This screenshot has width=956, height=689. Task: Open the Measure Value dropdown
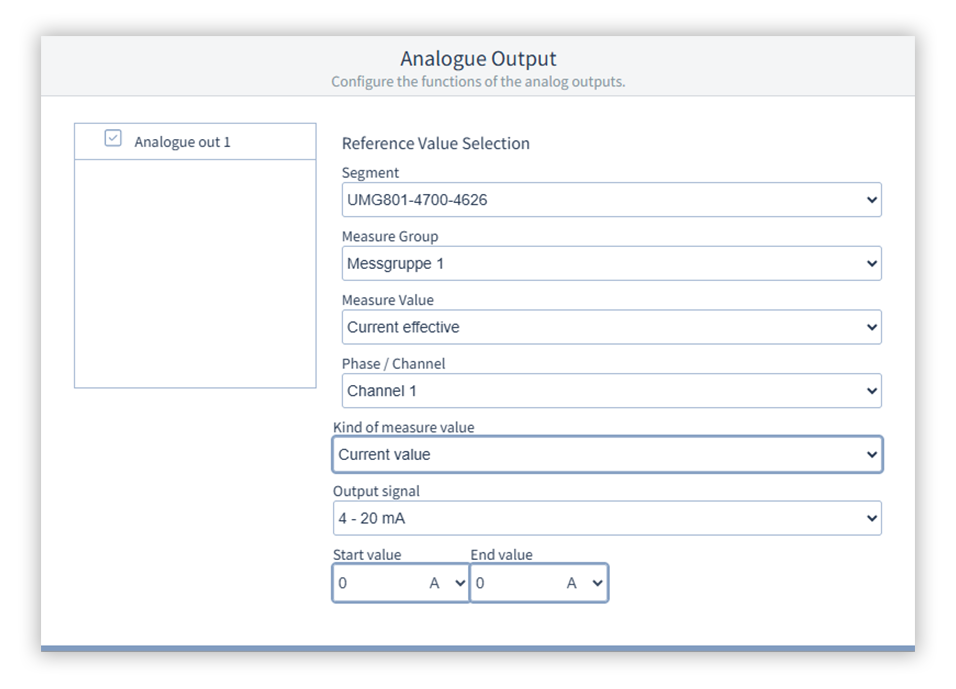[x=610, y=327]
